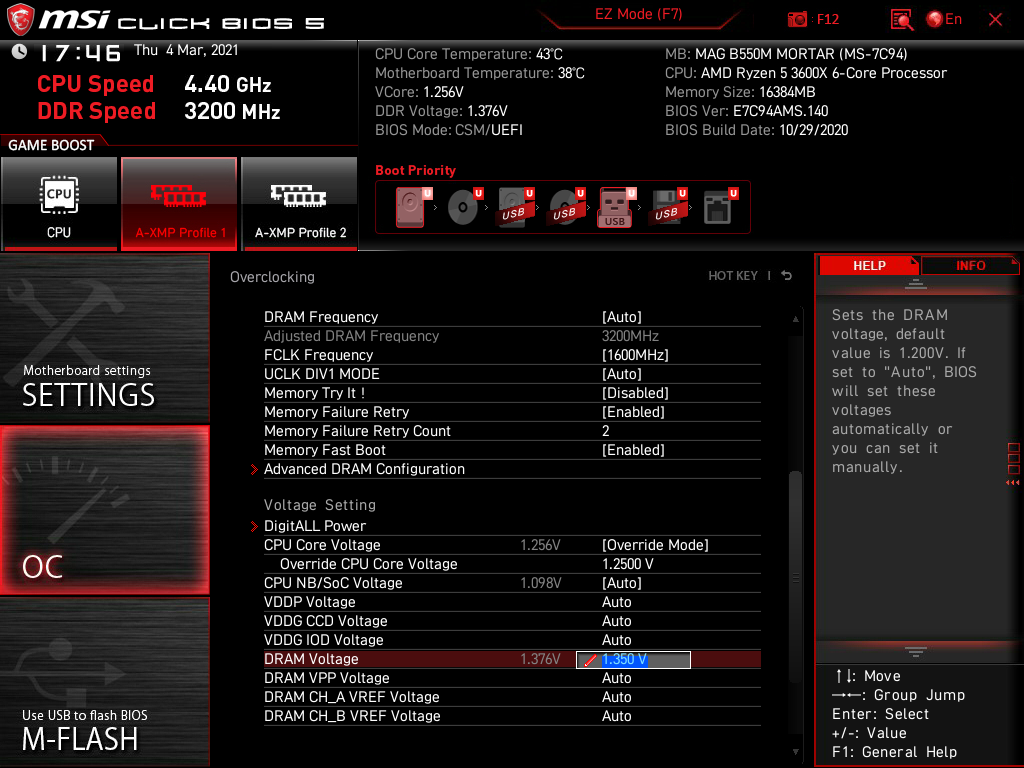Viewport: 1024px width, 768px height.
Task: Click the lower grip handle above key hints
Action: pyautogui.click(x=916, y=652)
